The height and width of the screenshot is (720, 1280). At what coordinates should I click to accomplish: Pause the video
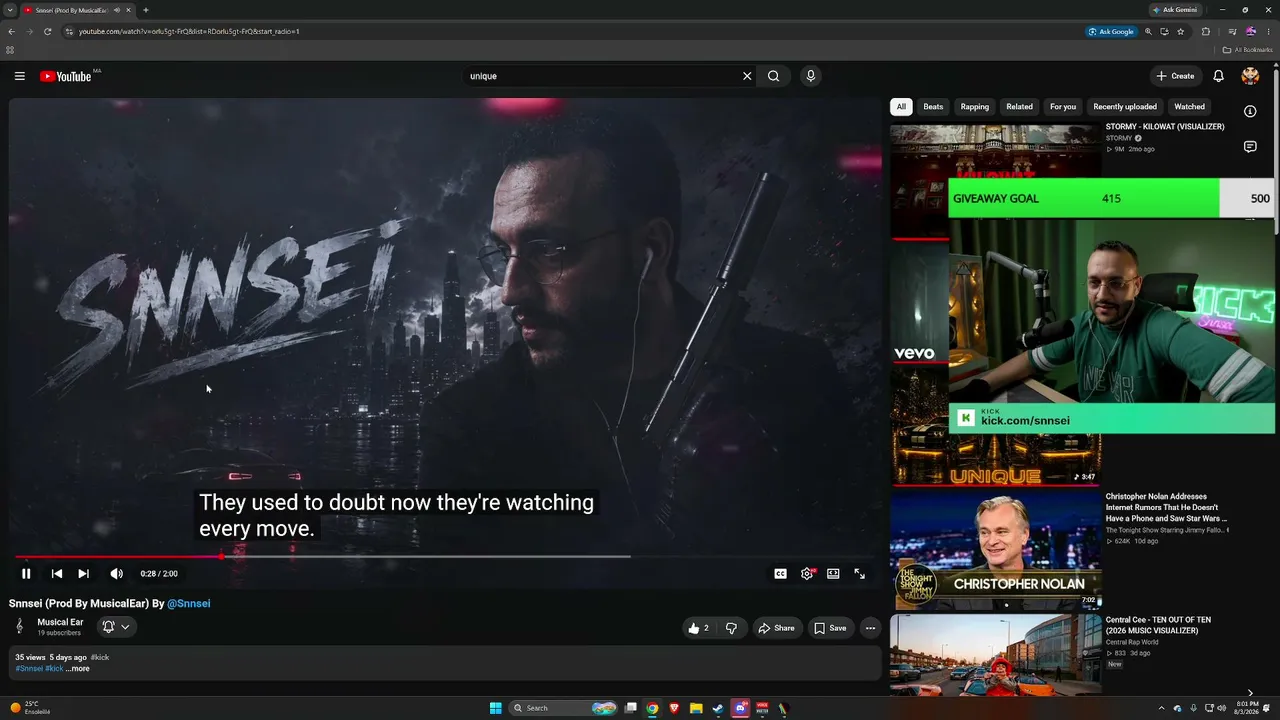click(x=26, y=574)
